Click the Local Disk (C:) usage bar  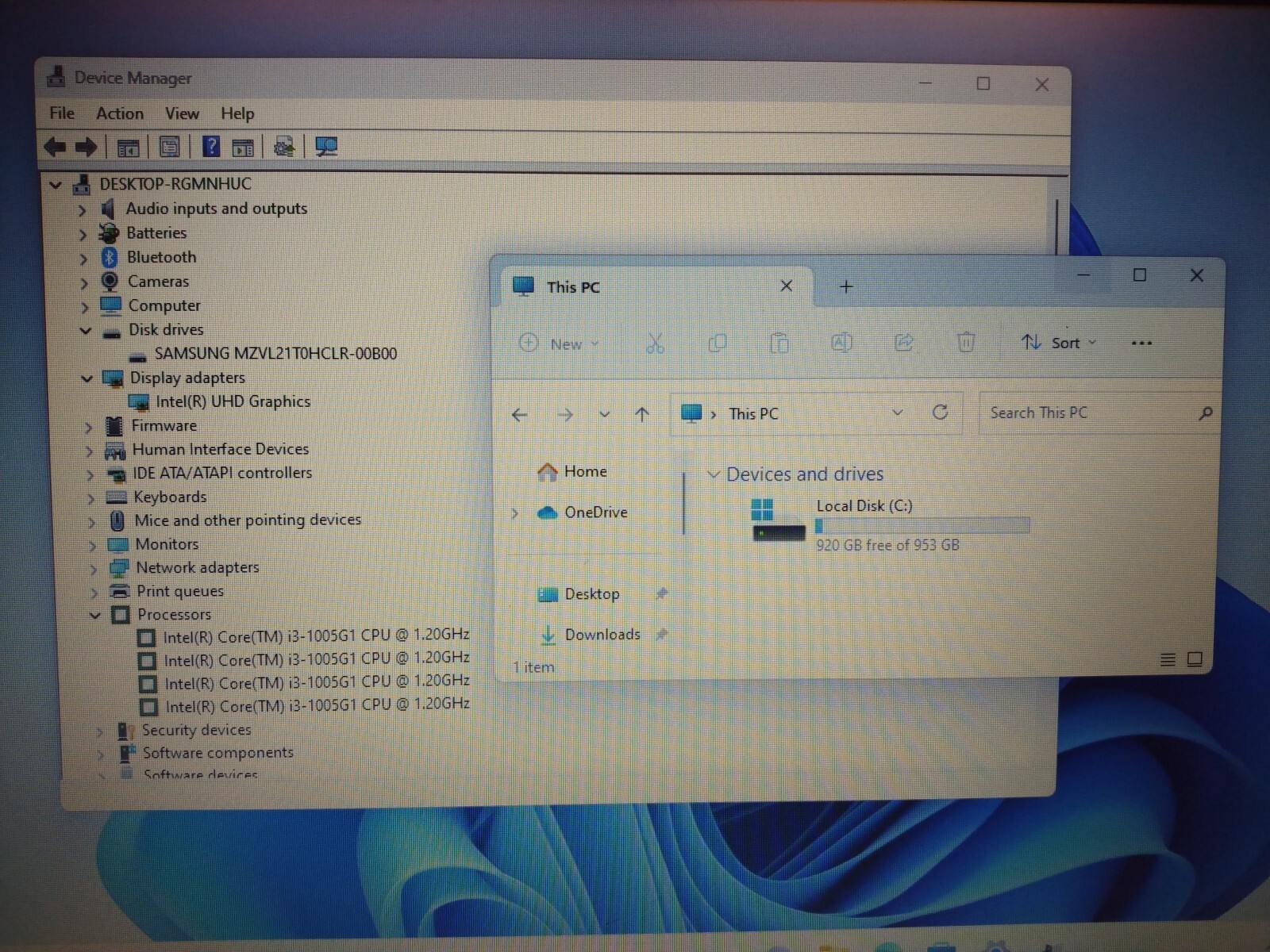point(922,525)
